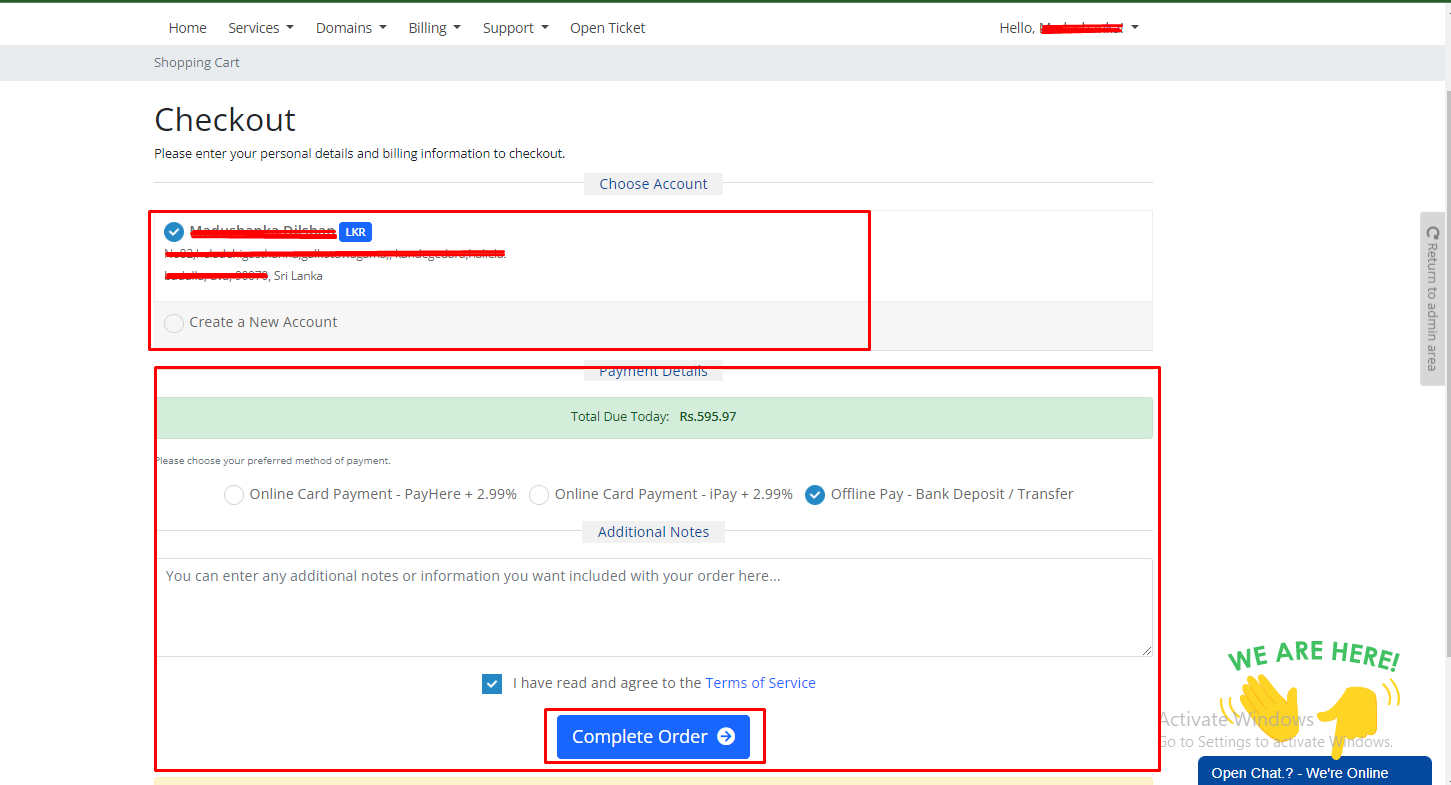Expand the Billing dropdown menu
Viewport: 1451px width, 785px height.
coord(434,28)
